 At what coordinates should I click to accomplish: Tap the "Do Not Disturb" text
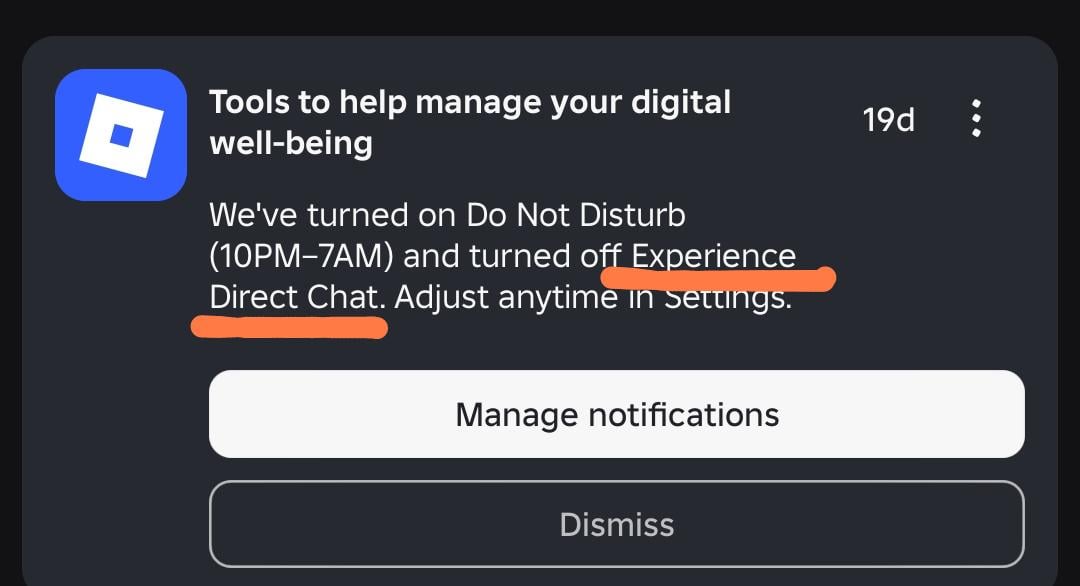(576, 215)
